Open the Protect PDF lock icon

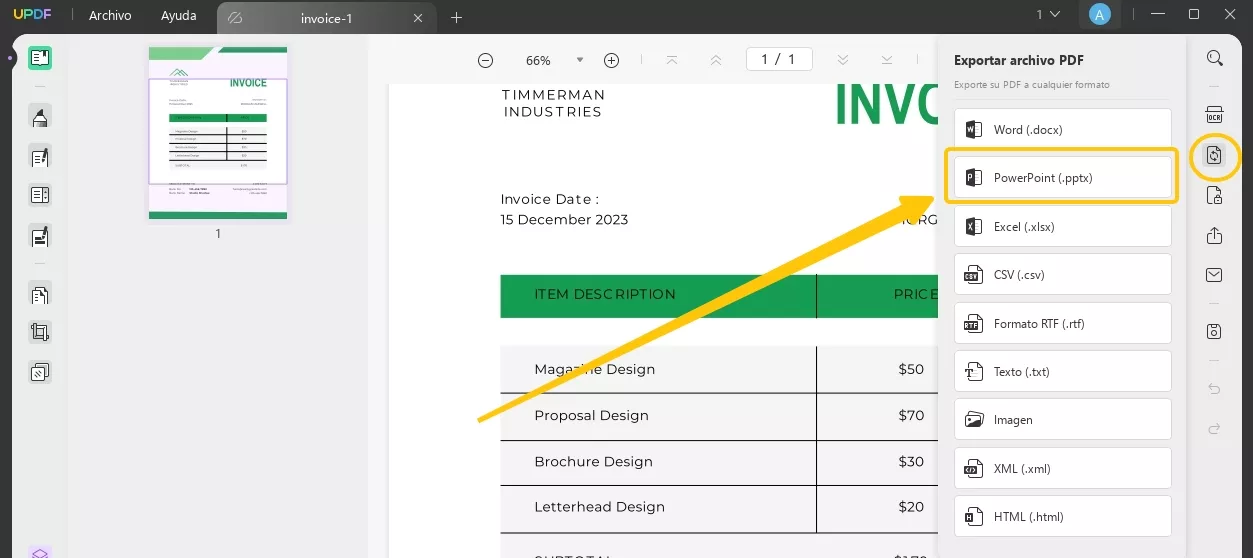coord(1214,195)
